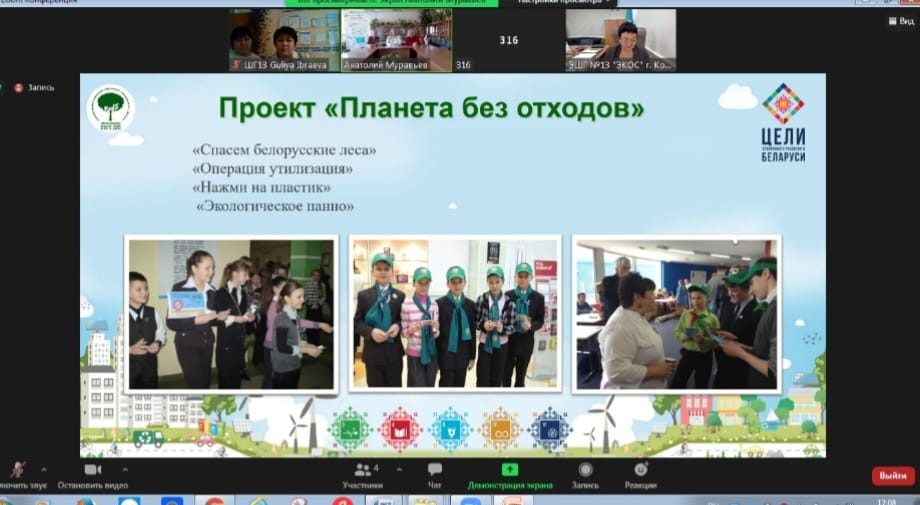
Task: Expand arrow next to Участники
Action: tap(400, 469)
